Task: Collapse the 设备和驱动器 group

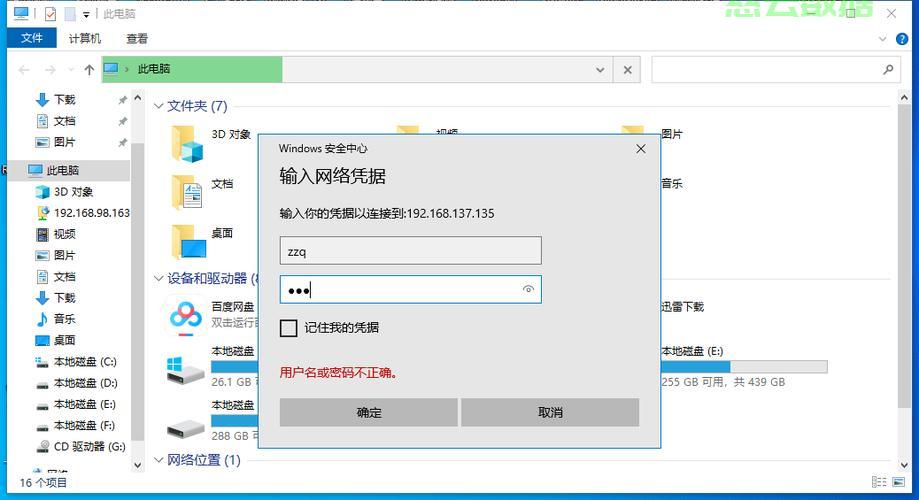Action: [x=158, y=278]
